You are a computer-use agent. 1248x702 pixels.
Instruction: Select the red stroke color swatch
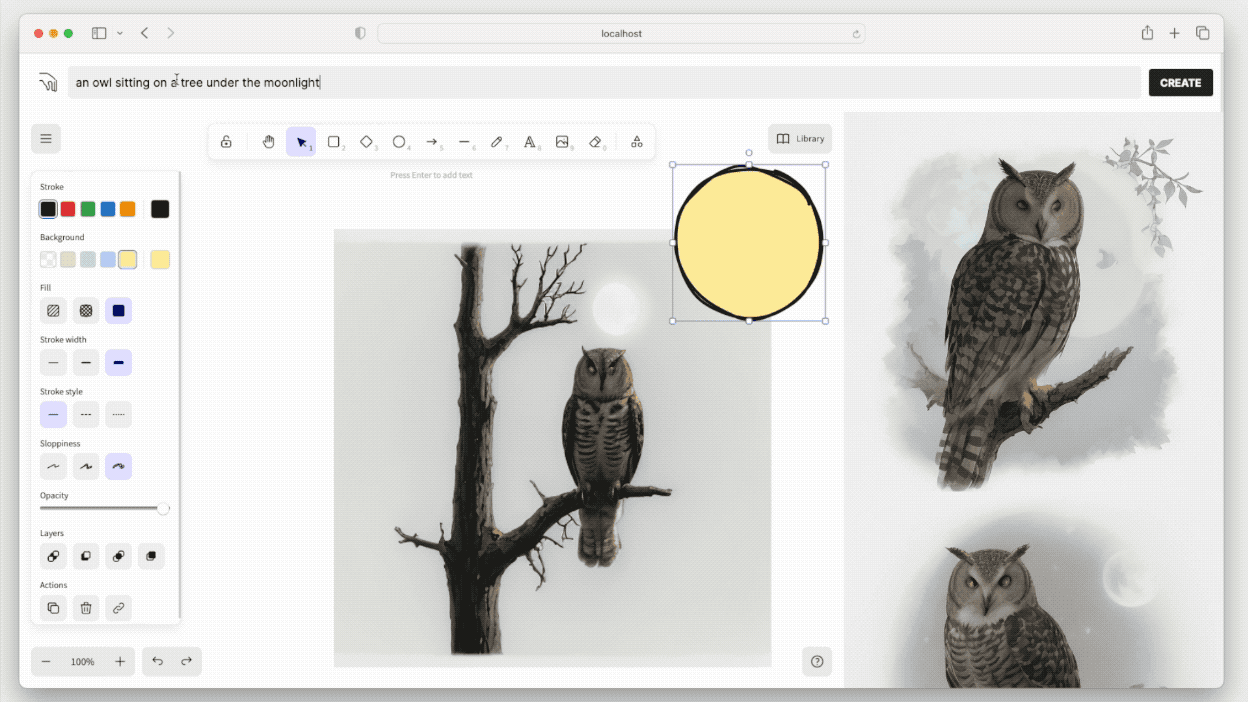(68, 209)
